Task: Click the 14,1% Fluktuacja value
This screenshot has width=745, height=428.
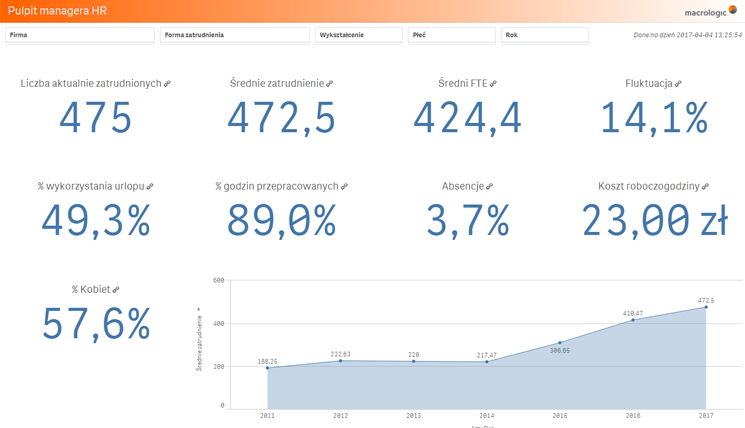Action: coord(653,119)
